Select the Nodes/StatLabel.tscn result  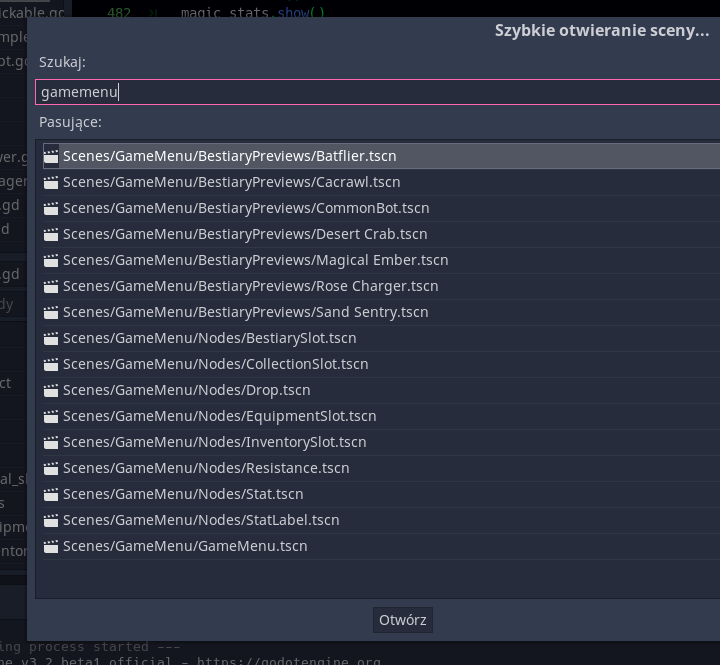pyautogui.click(x=381, y=520)
